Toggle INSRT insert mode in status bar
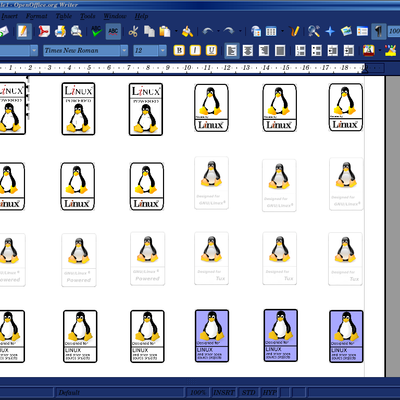Viewport: 400px width, 400px height. (x=224, y=392)
